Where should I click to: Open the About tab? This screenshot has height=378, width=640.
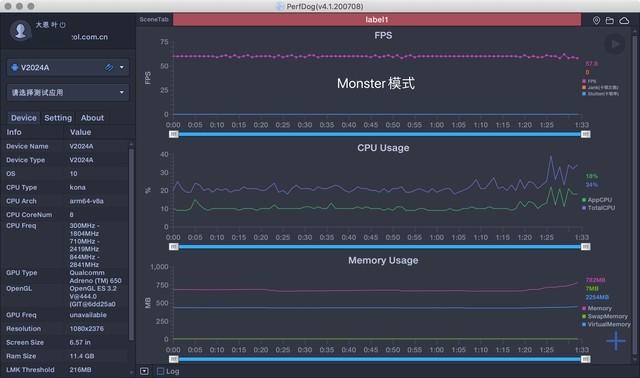pyautogui.click(x=92, y=118)
